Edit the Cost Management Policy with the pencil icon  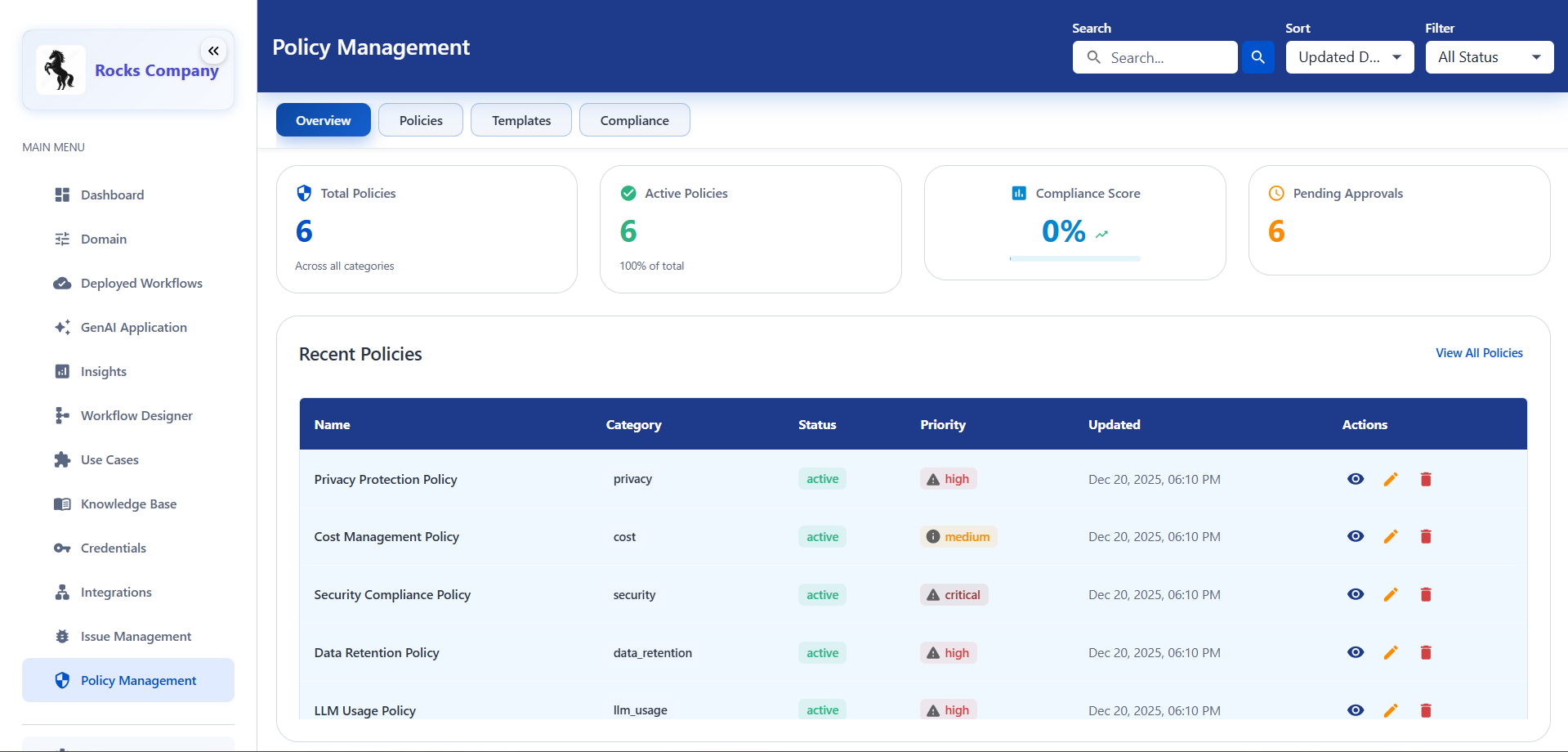(1391, 536)
